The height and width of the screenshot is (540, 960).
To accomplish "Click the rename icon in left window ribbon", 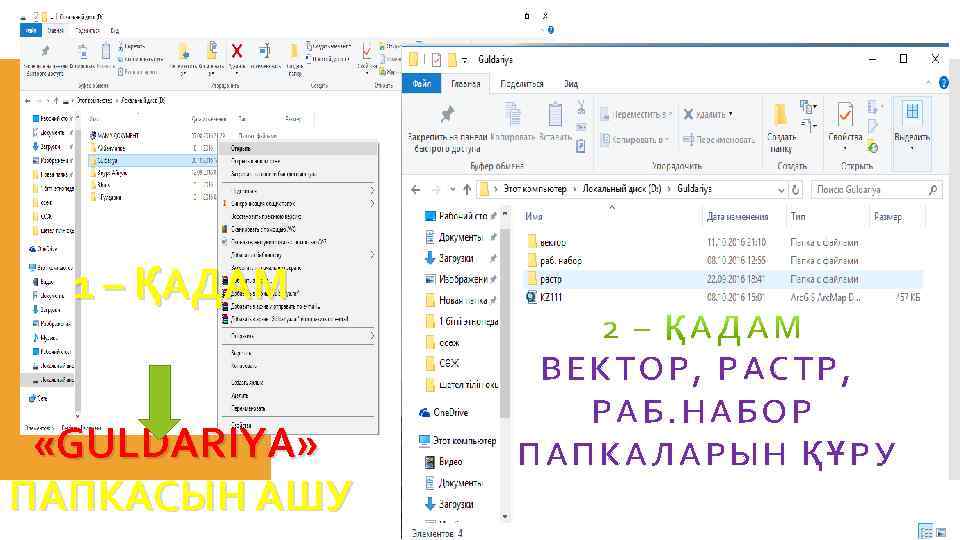I will click(x=264, y=51).
